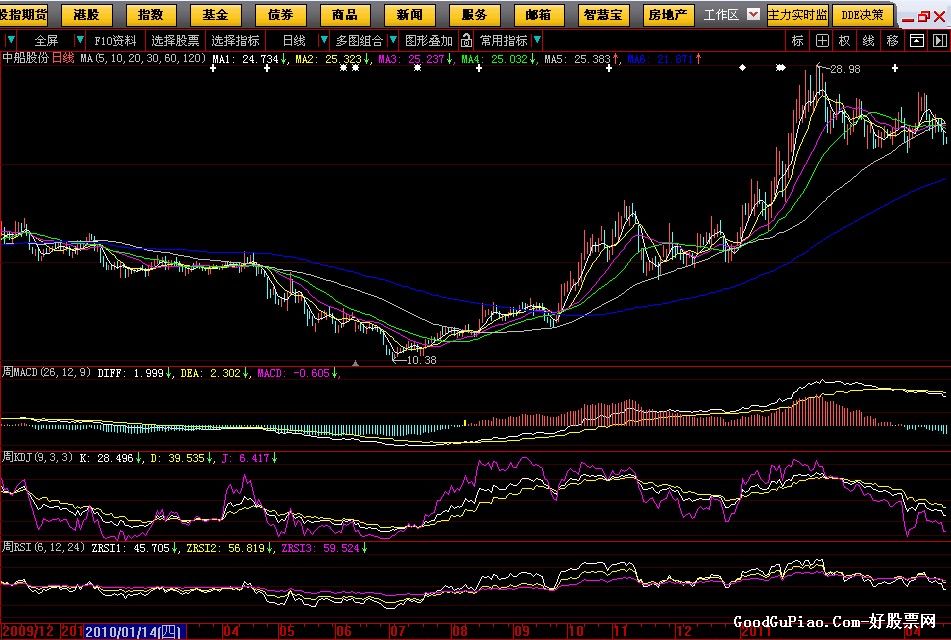The width and height of the screenshot is (951, 640).
Task: Open the 基金 tab
Action: (215, 15)
